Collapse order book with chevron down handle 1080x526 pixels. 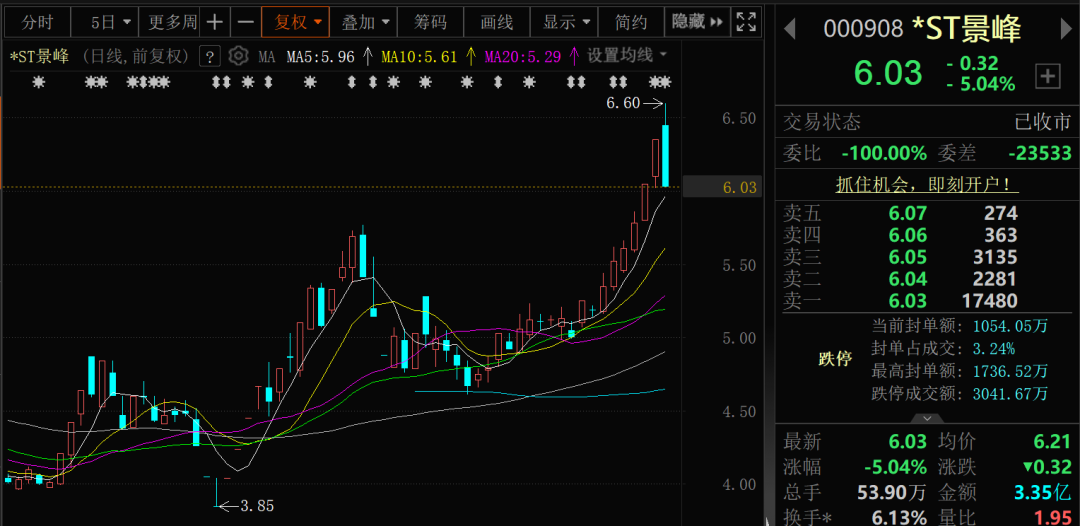point(927,418)
